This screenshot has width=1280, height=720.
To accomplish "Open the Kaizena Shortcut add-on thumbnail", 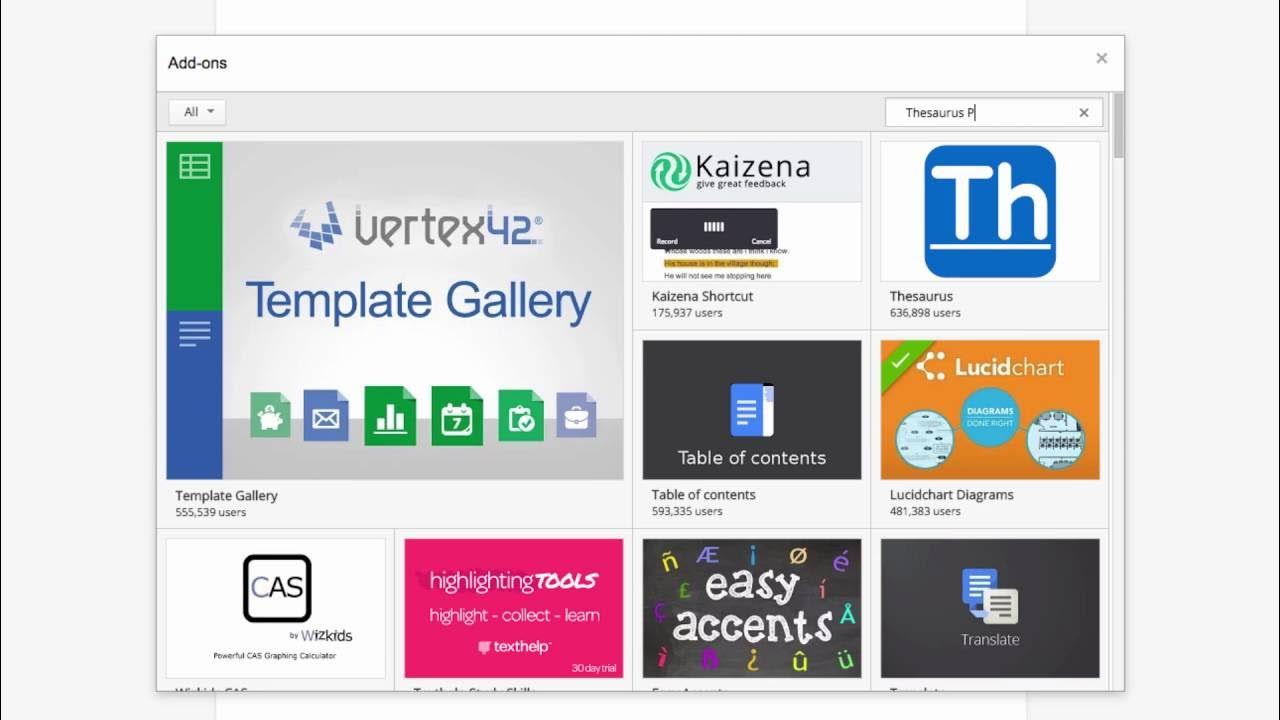I will click(752, 211).
